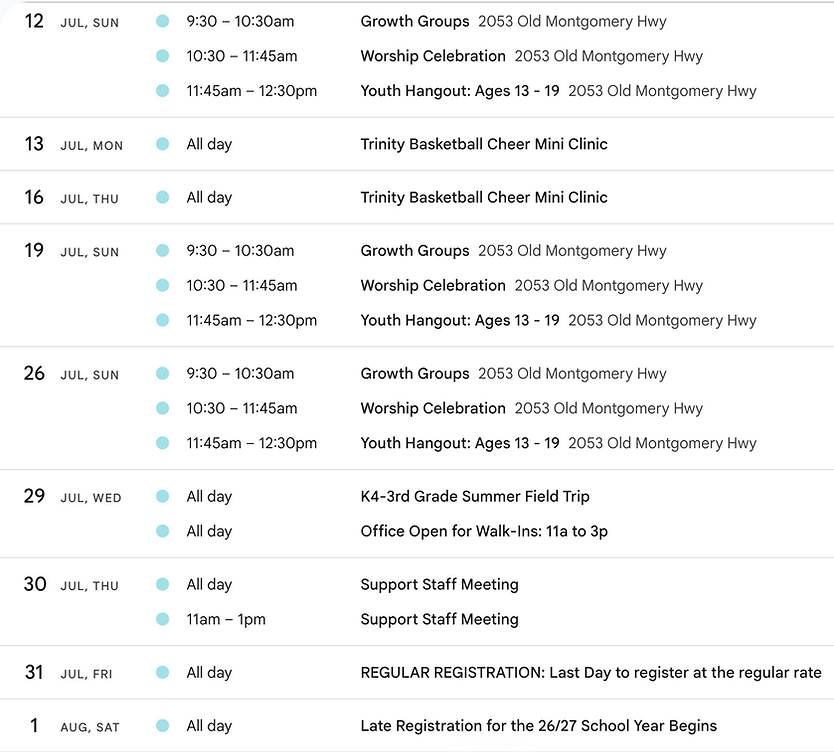The image size is (834, 752).
Task: Click the dot beside Jul 26 Growth Groups
Action: (163, 373)
